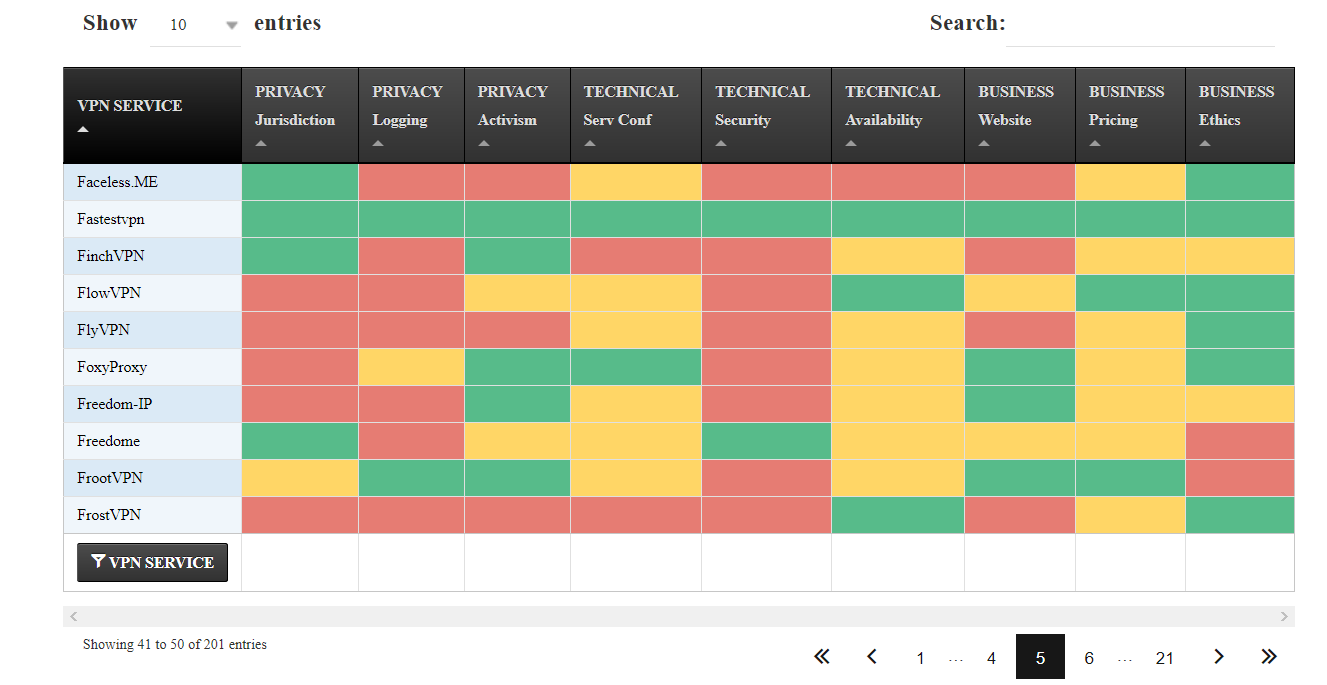Click FrostVPN yellow Pricing cell
This screenshot has width=1327, height=685.
tap(1130, 515)
